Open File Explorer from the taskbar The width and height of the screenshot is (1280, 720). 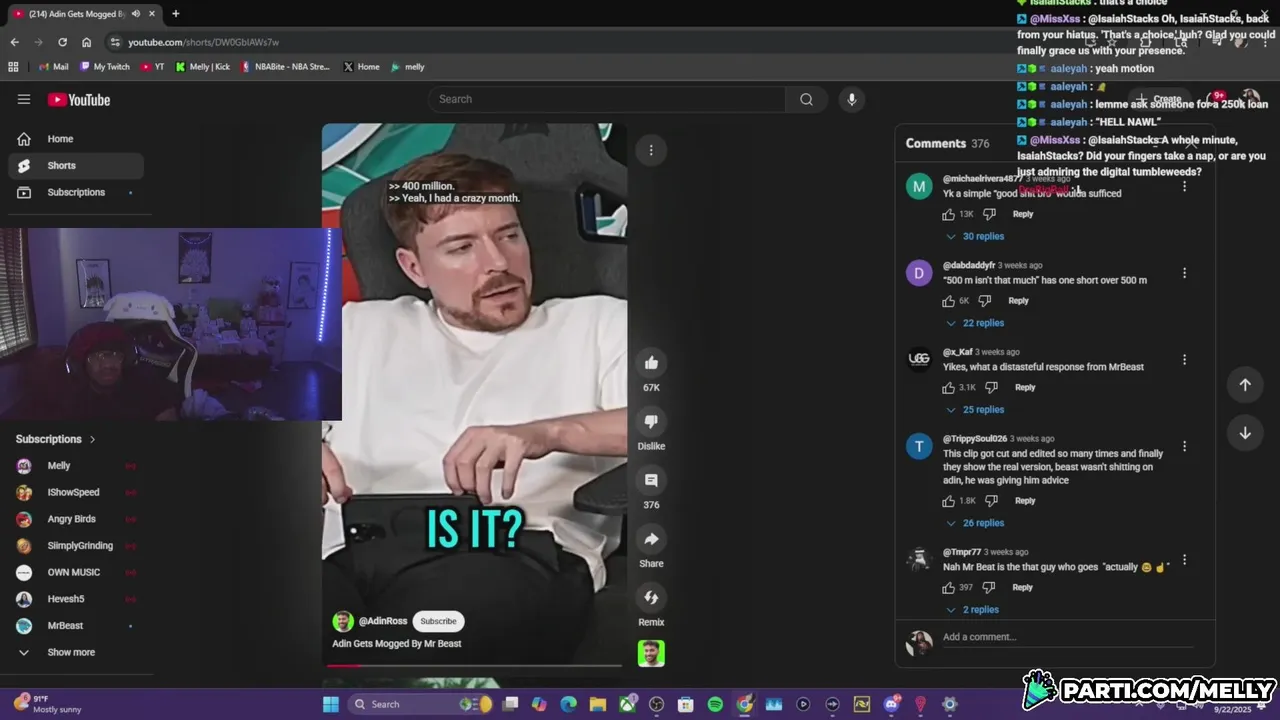pyautogui.click(x=597, y=704)
